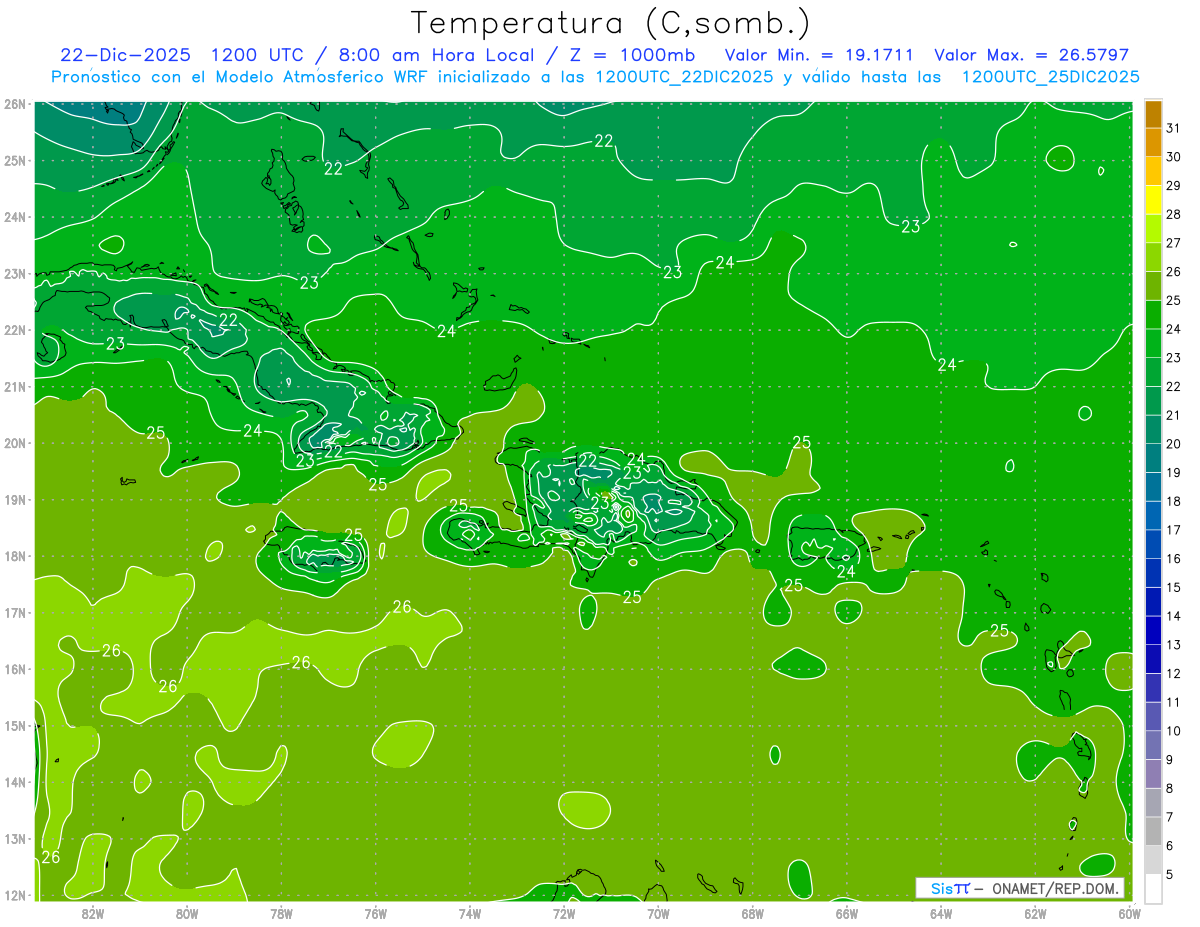Click the dark orange swatch above 31
Image resolution: width=1200 pixels, height=927 pixels.
pos(1153,114)
